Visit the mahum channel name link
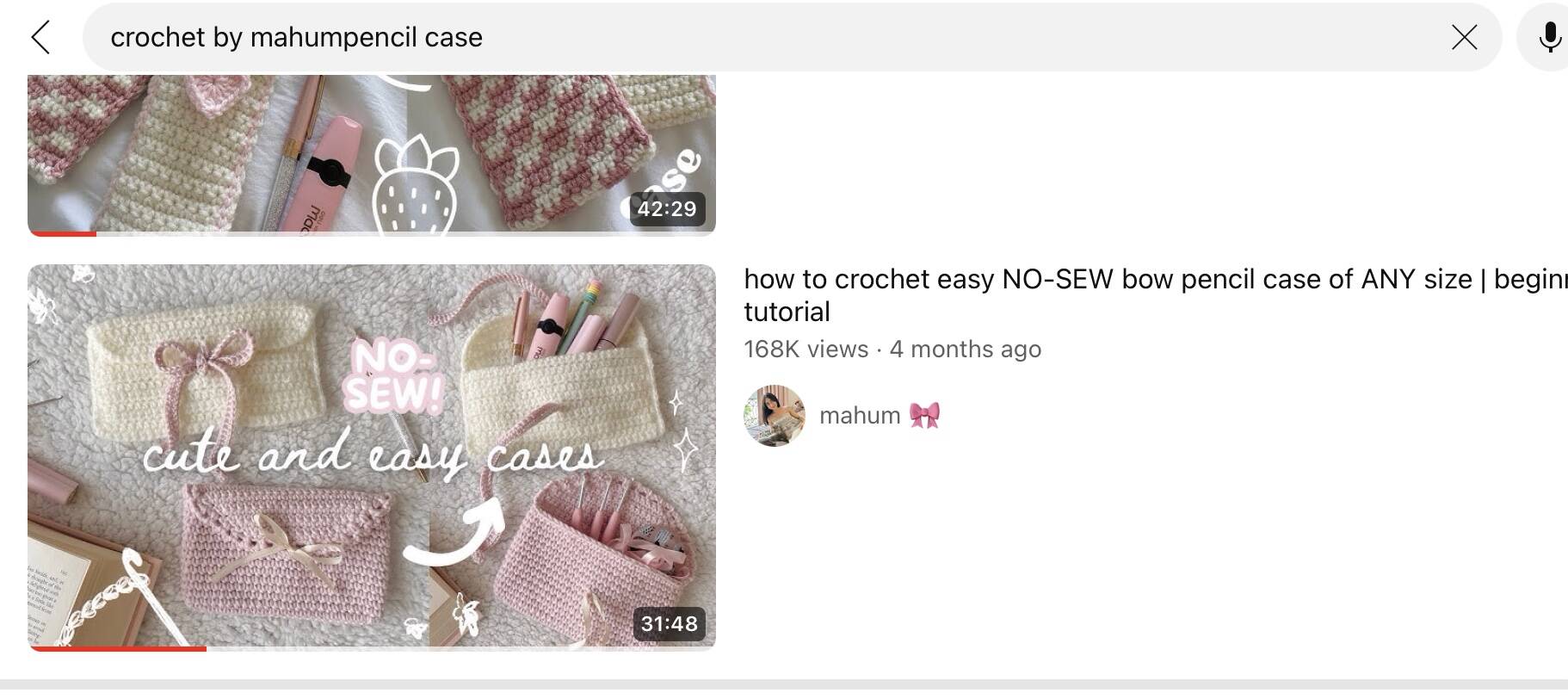 860,416
